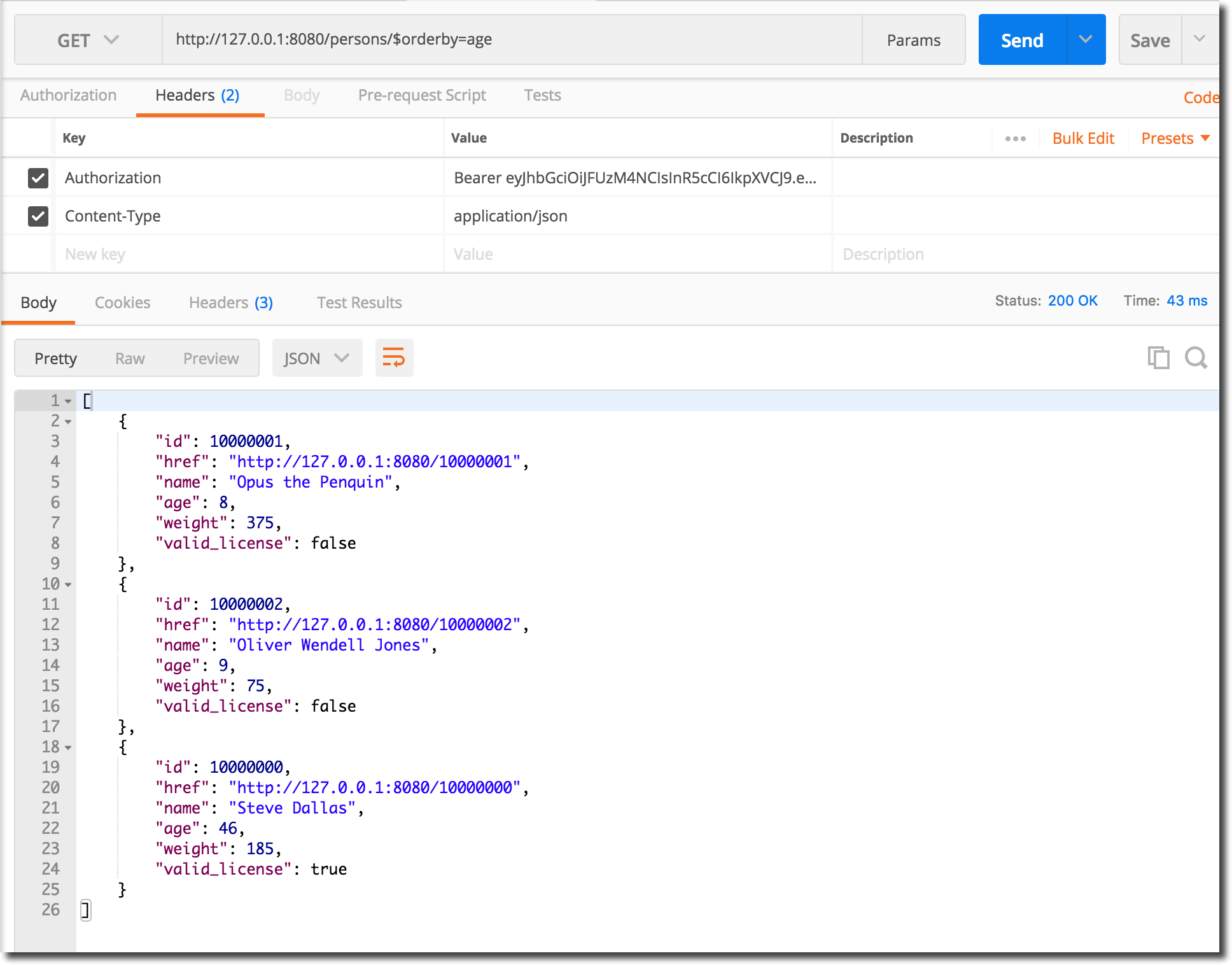Viewport: 1232px width, 965px height.
Task: Click the weight value 375
Action: (260, 523)
